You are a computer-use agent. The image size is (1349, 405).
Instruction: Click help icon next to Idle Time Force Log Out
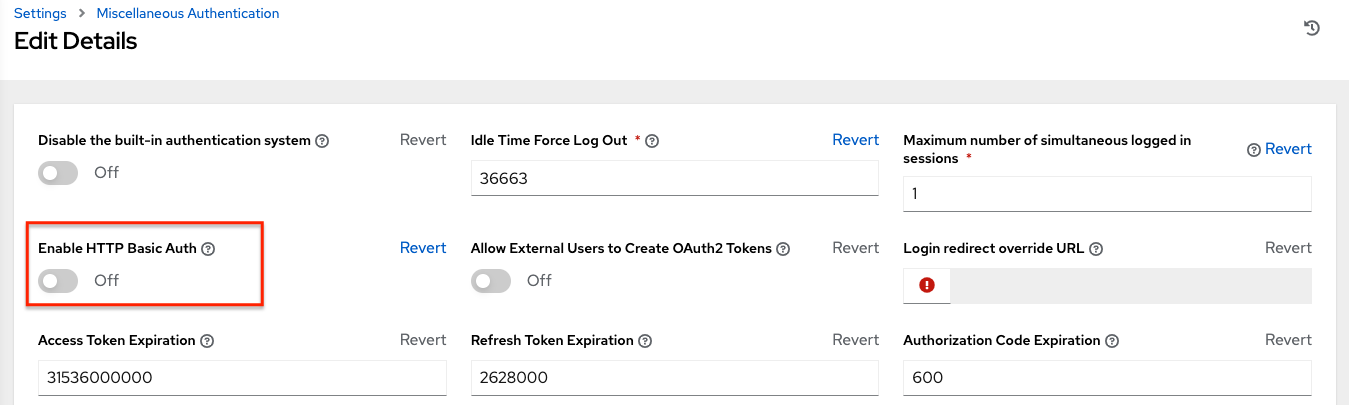tap(652, 141)
